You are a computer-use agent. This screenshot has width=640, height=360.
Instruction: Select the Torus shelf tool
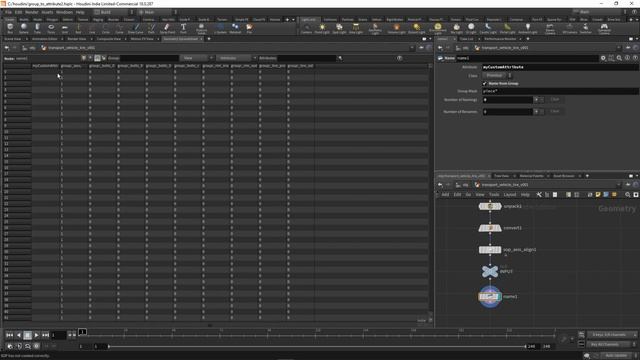click(x=51, y=28)
